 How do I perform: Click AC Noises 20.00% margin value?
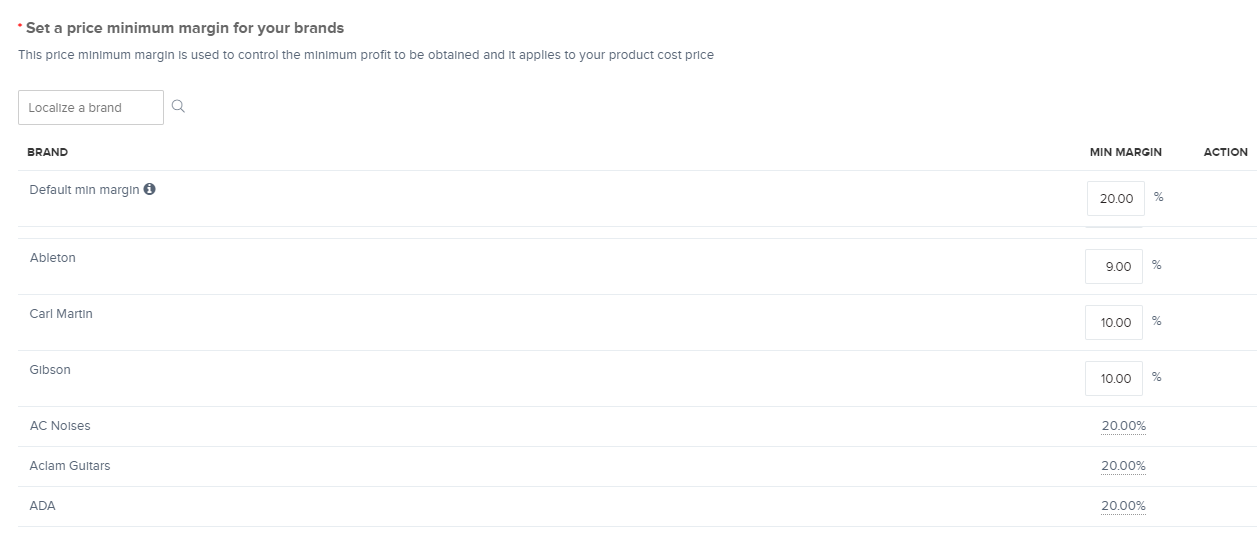(1123, 426)
